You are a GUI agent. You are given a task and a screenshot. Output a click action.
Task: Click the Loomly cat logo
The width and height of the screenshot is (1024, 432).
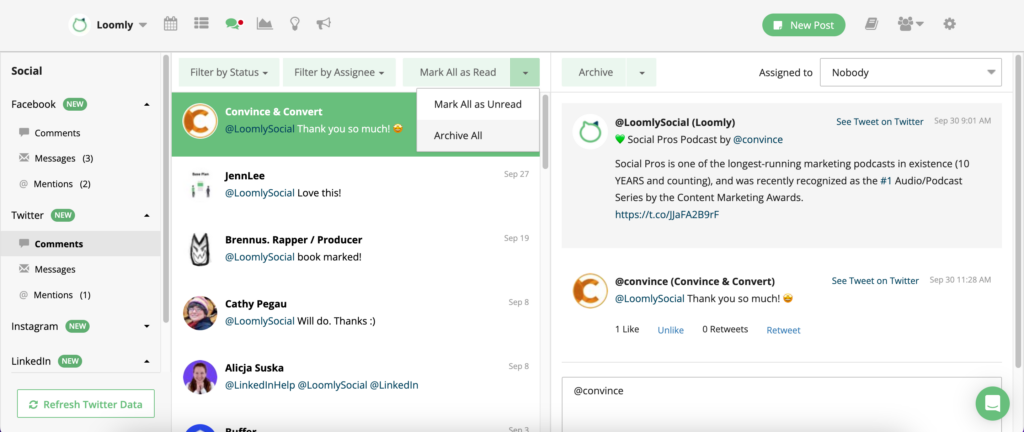pyautogui.click(x=80, y=25)
